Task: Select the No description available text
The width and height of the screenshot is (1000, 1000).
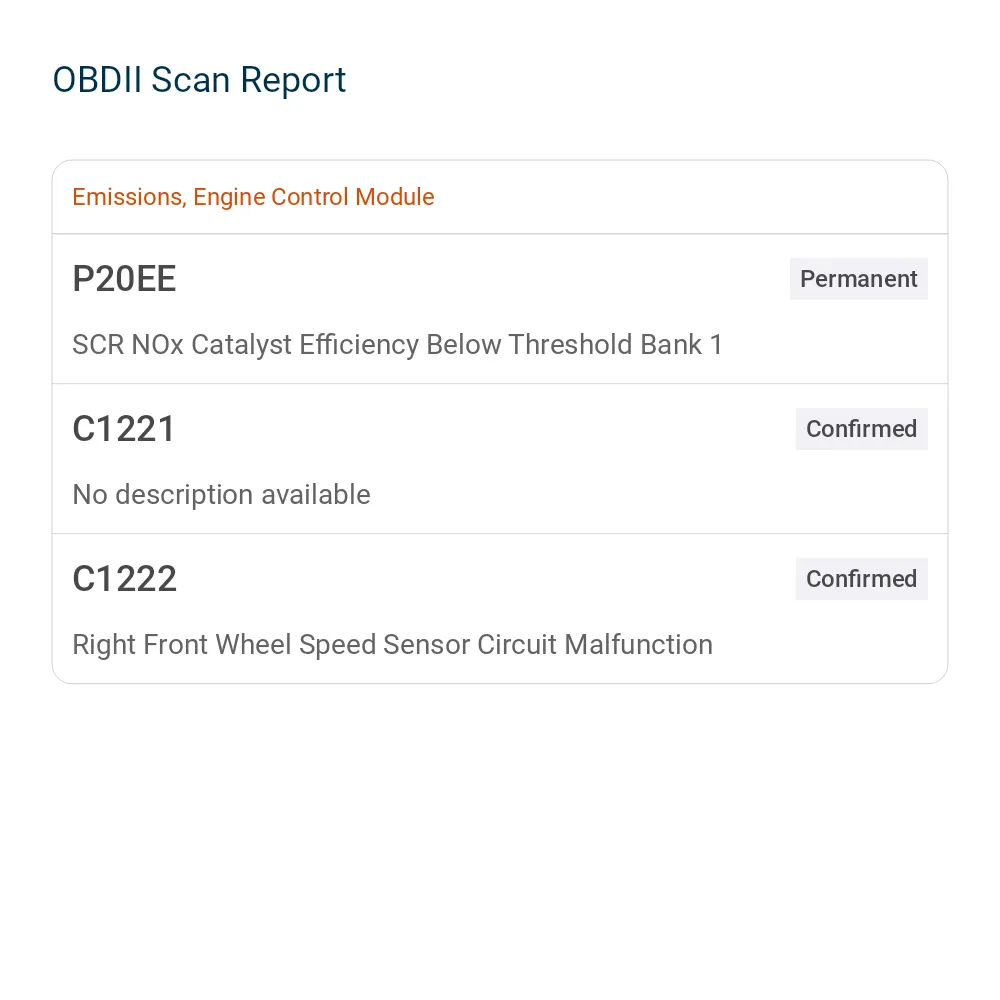Action: point(221,494)
